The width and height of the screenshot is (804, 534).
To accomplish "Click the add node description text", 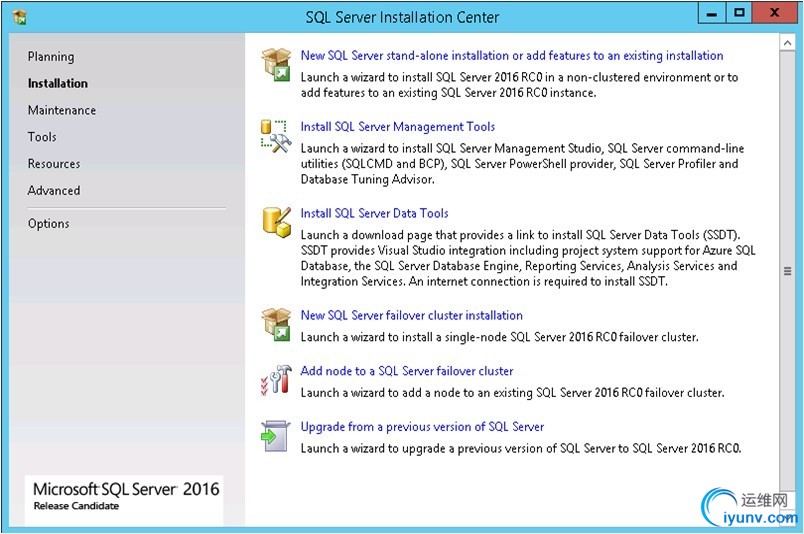I will click(x=512, y=393).
